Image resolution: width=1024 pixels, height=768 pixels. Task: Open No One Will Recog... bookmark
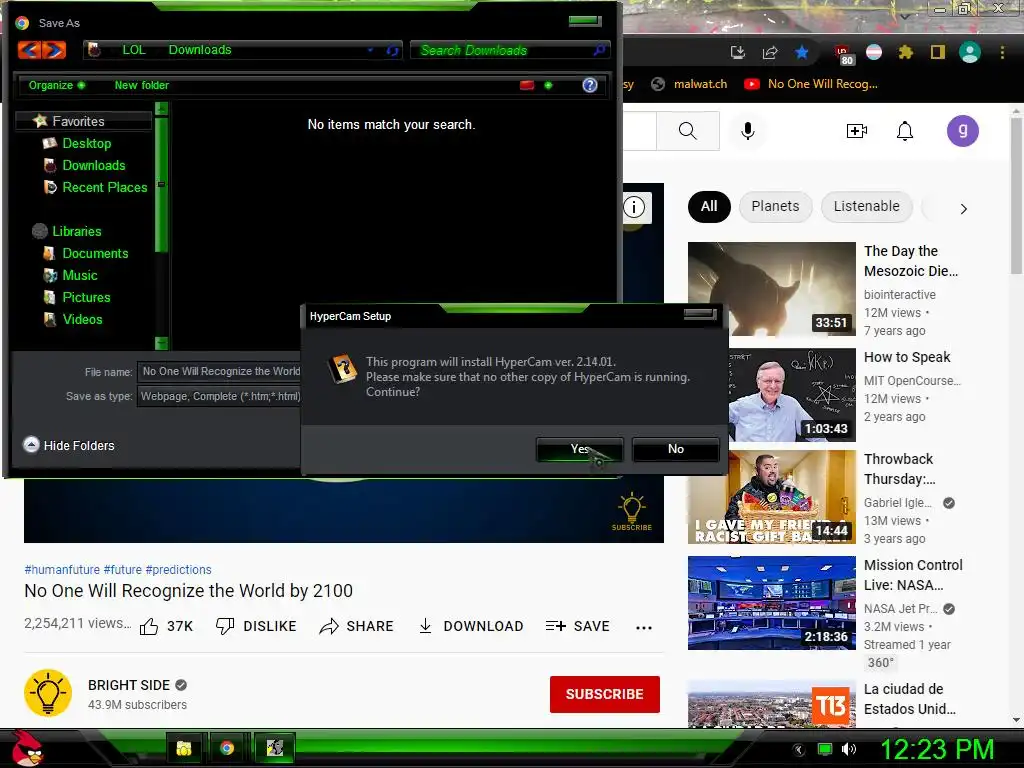pyautogui.click(x=811, y=84)
